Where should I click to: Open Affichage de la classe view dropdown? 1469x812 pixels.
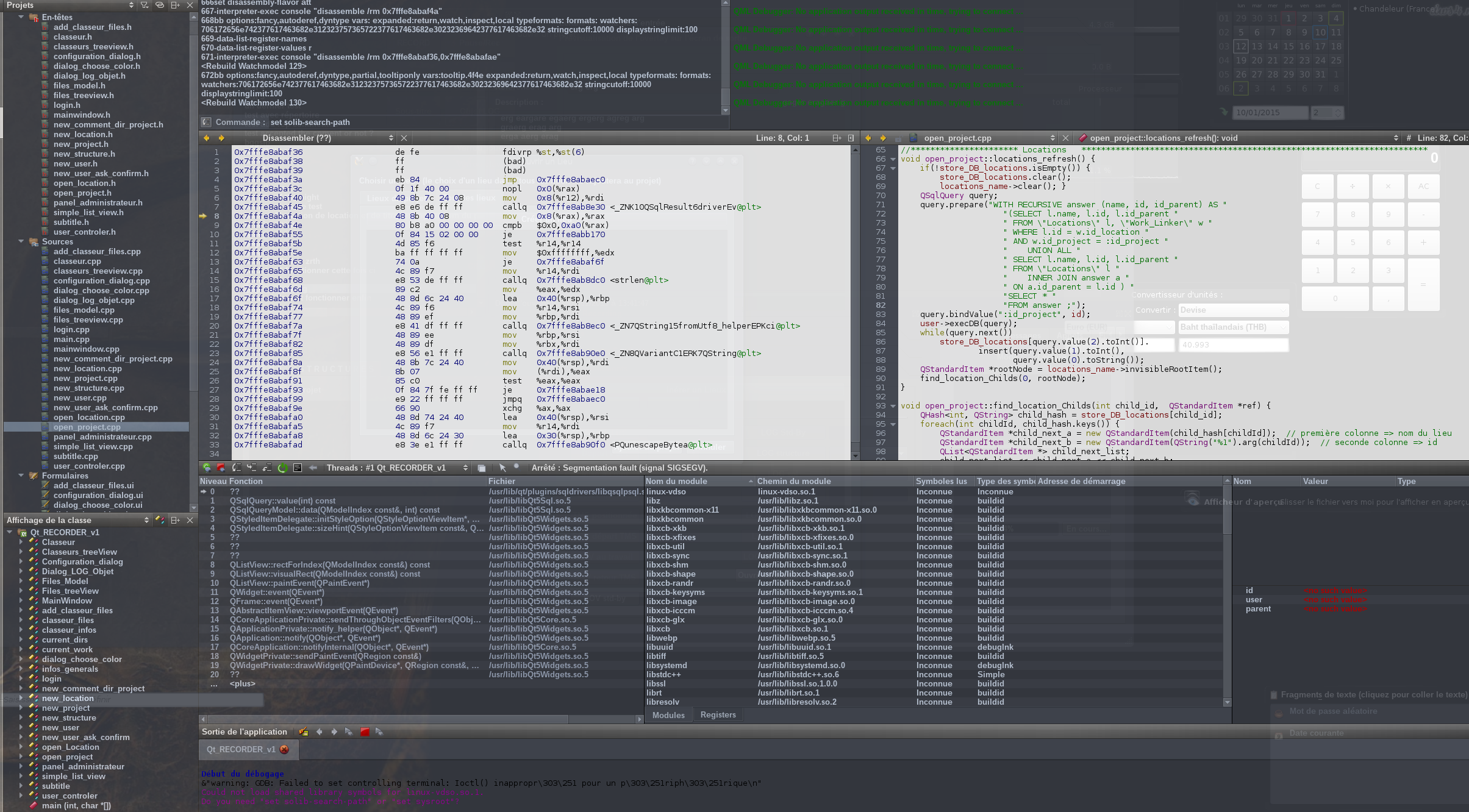click(146, 520)
